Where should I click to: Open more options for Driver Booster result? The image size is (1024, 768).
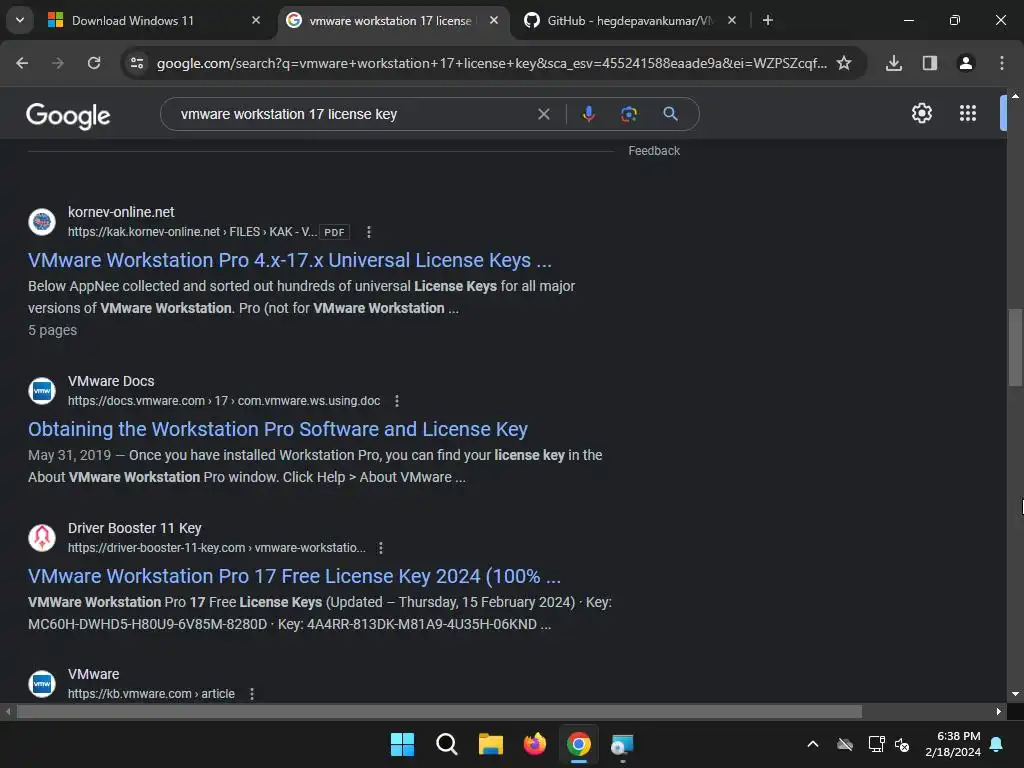tap(381, 548)
